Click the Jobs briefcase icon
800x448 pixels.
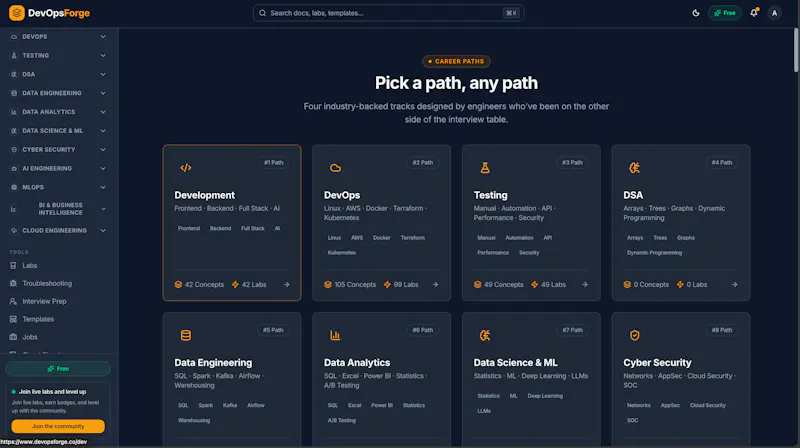pos(13,337)
